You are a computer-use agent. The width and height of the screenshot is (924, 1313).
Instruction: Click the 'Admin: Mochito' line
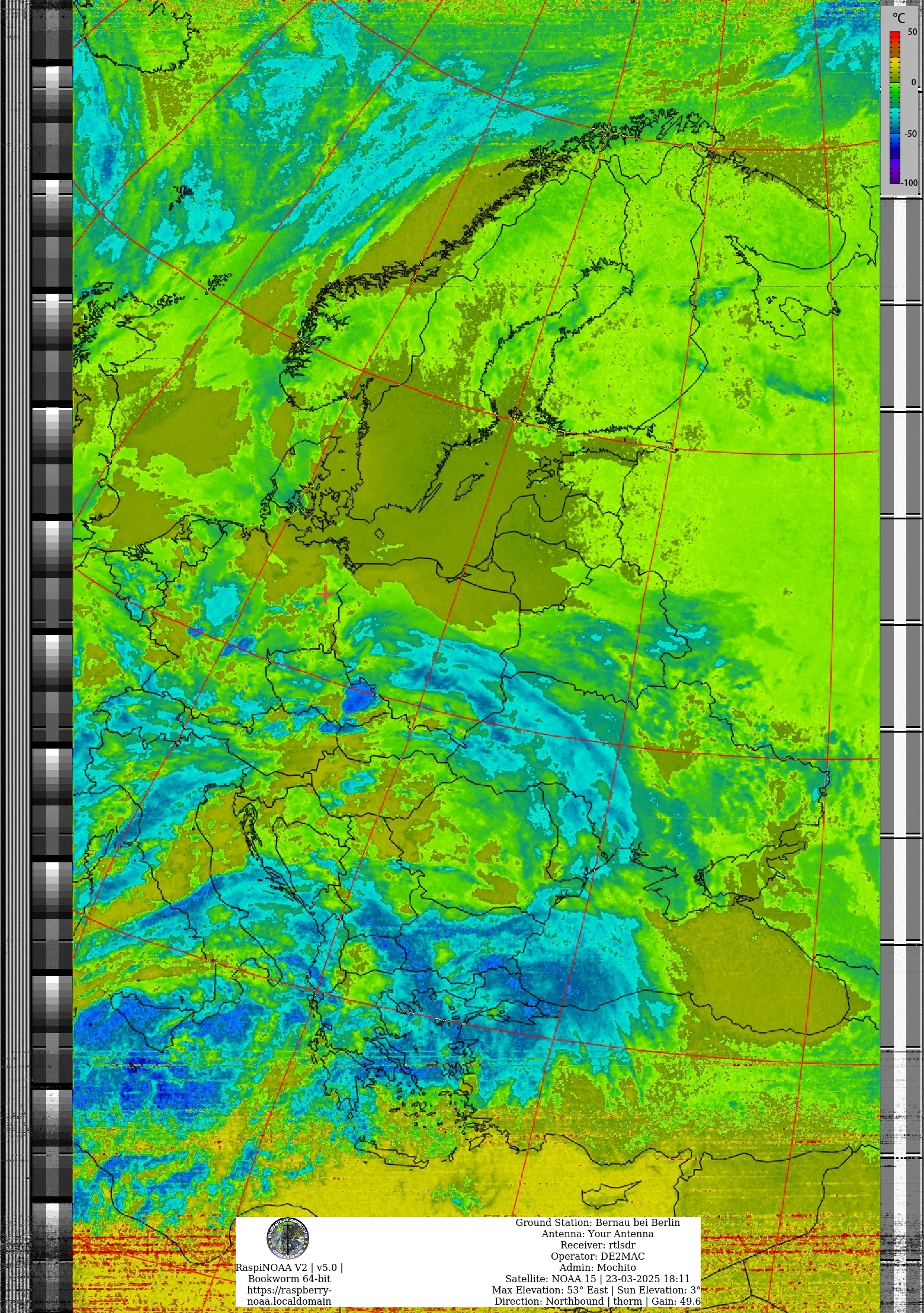click(x=598, y=1267)
